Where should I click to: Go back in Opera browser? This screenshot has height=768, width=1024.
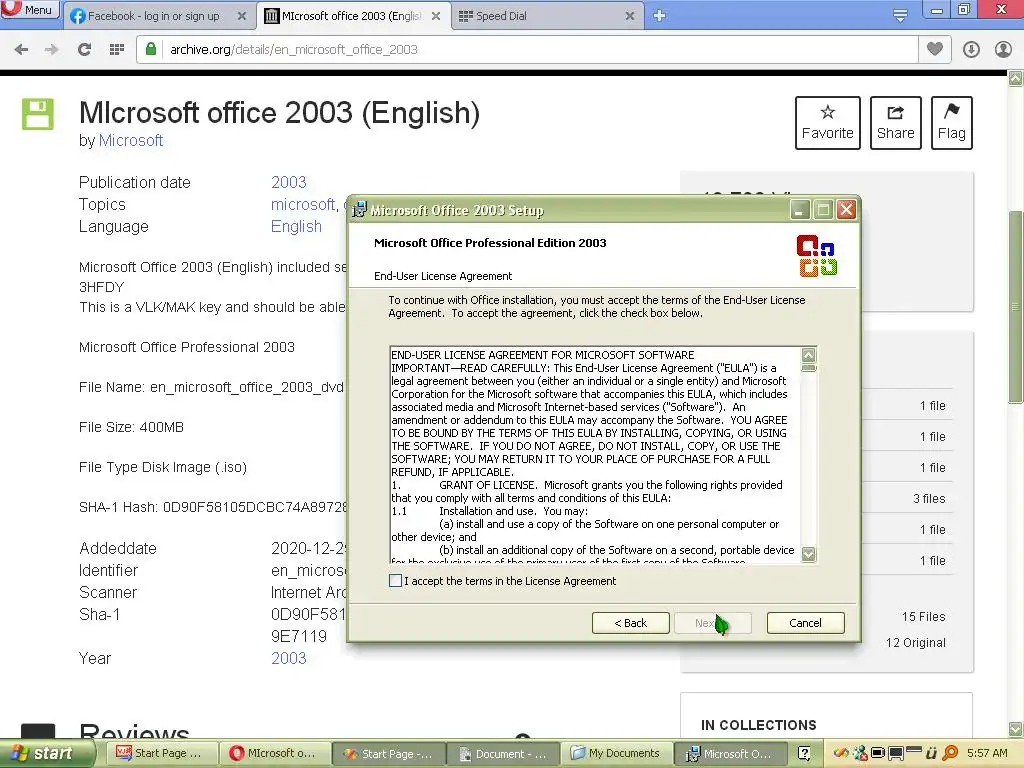coord(21,50)
